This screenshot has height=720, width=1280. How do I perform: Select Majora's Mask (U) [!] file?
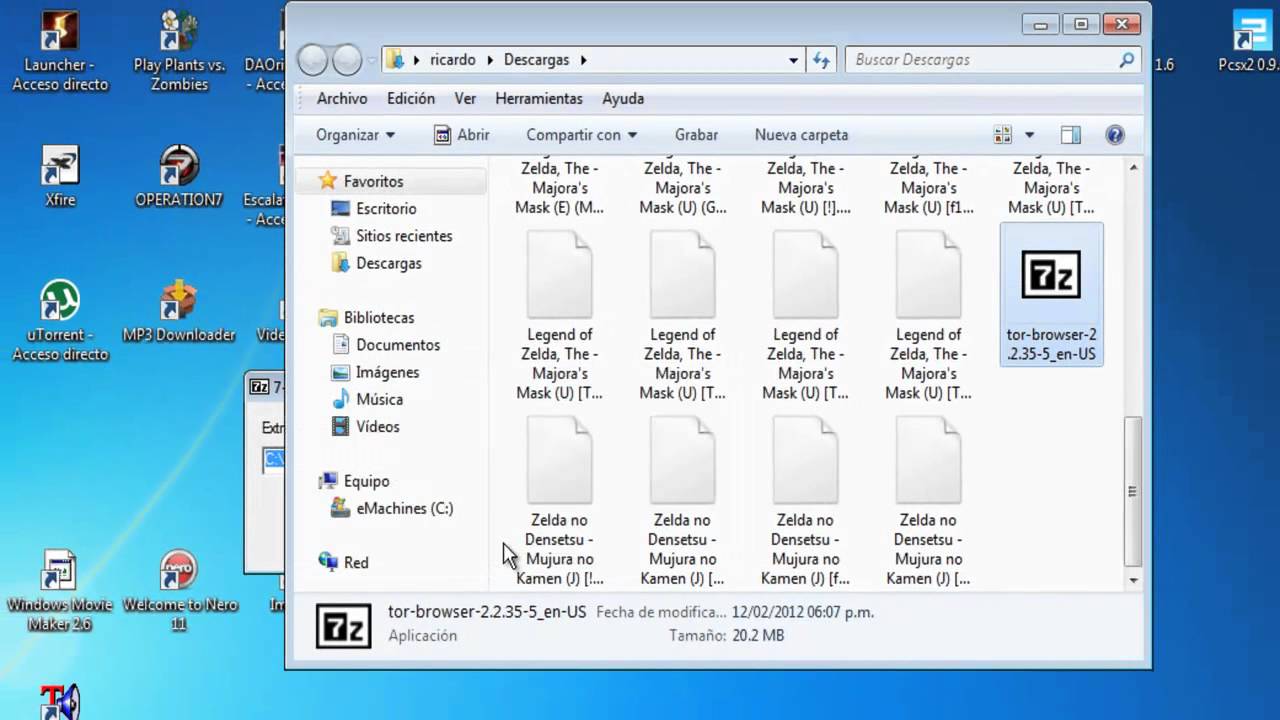(x=806, y=188)
